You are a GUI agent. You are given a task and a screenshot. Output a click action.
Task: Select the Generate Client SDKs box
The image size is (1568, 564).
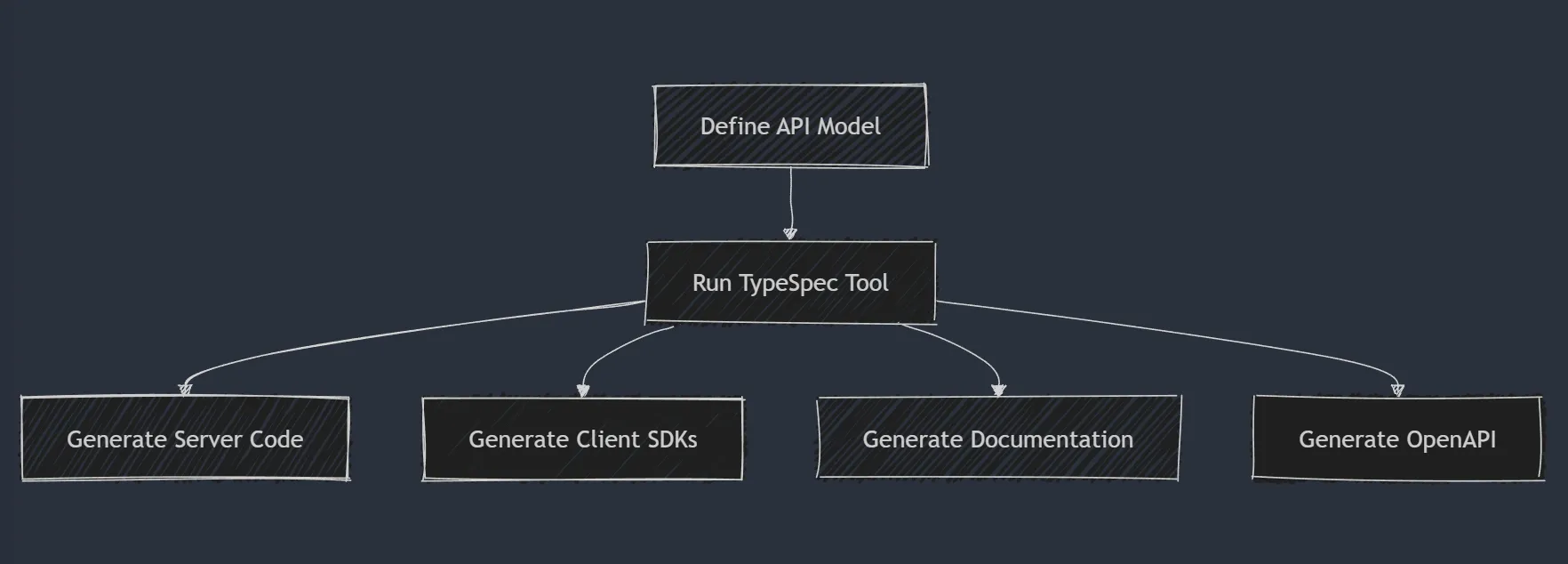[582, 439]
